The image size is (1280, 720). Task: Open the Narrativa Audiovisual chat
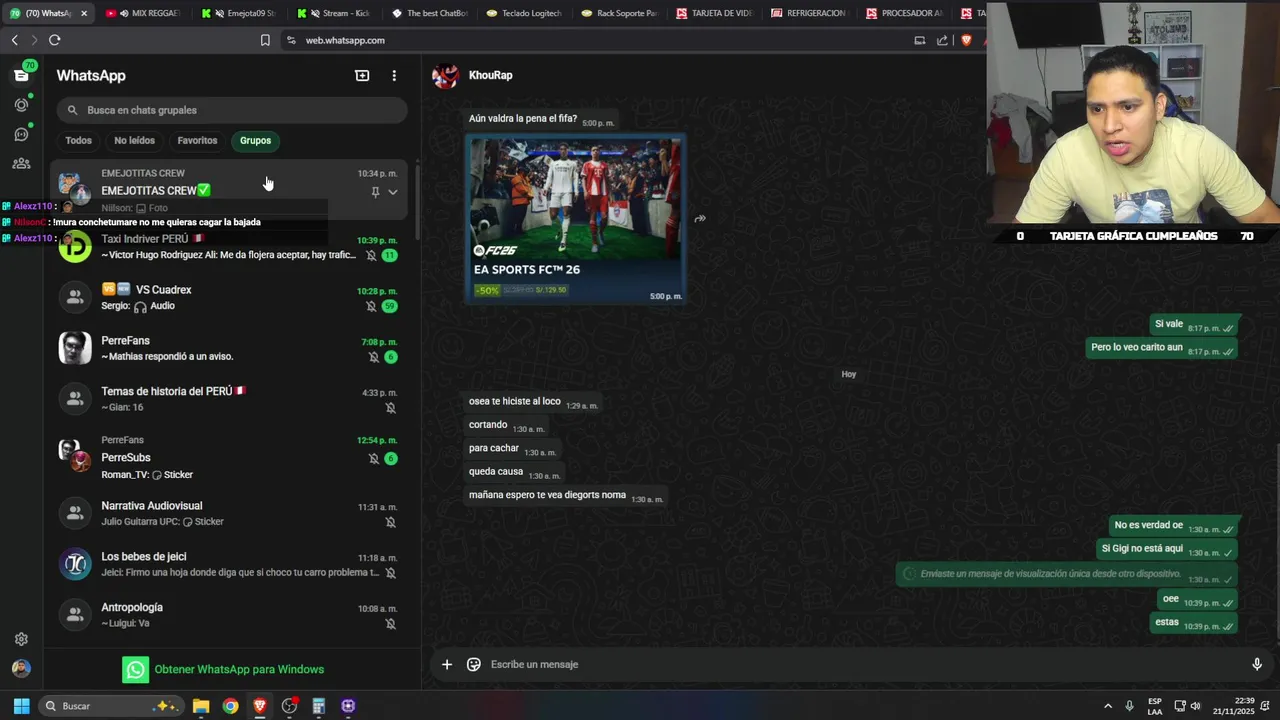(x=232, y=513)
